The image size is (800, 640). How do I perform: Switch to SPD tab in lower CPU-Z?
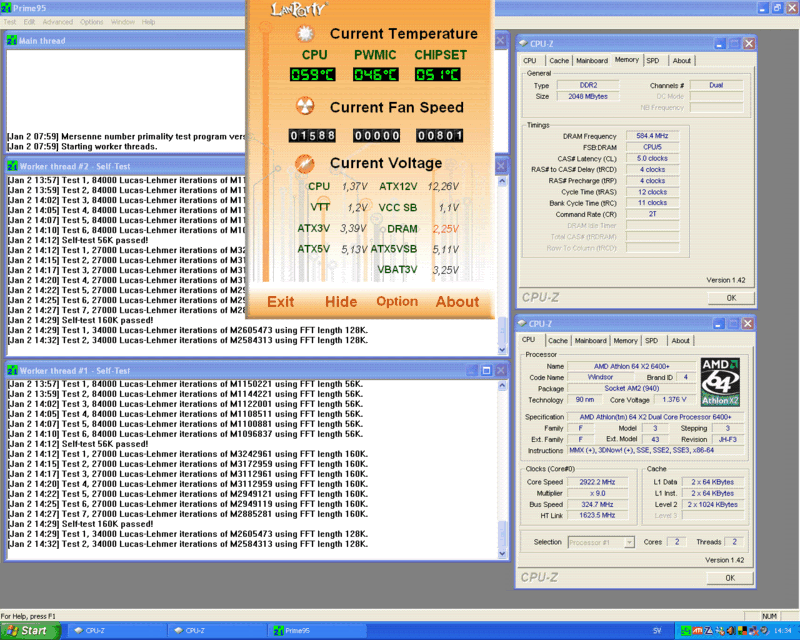[652, 340]
